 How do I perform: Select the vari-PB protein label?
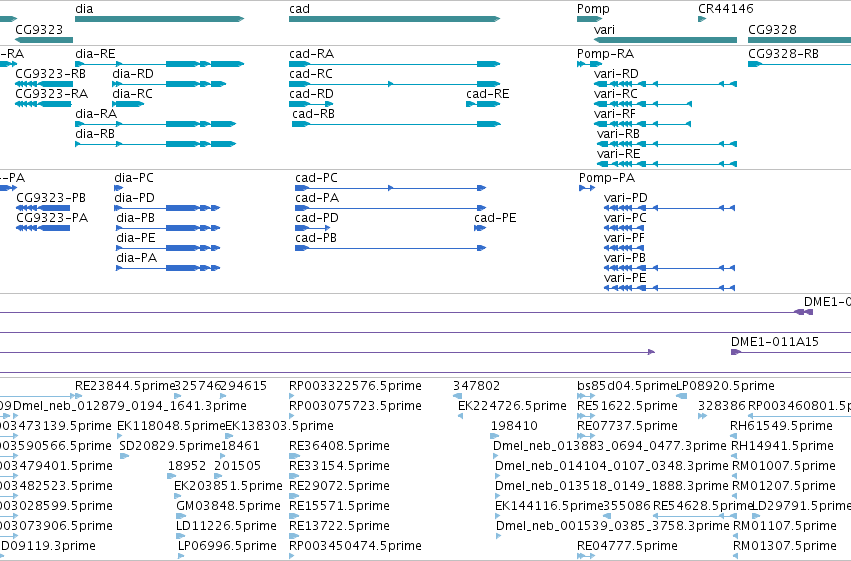point(625,258)
